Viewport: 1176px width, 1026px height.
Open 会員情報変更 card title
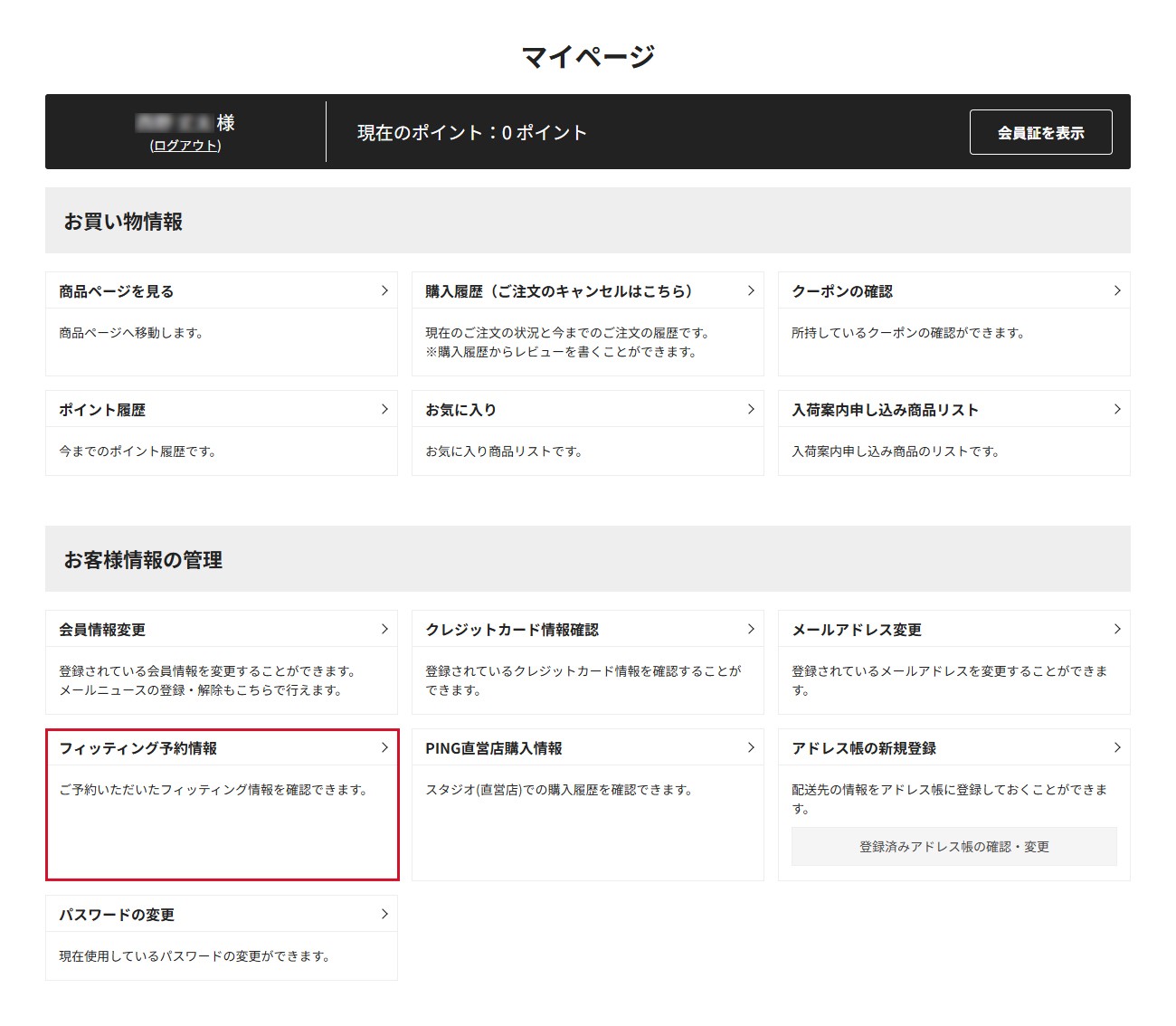102,630
